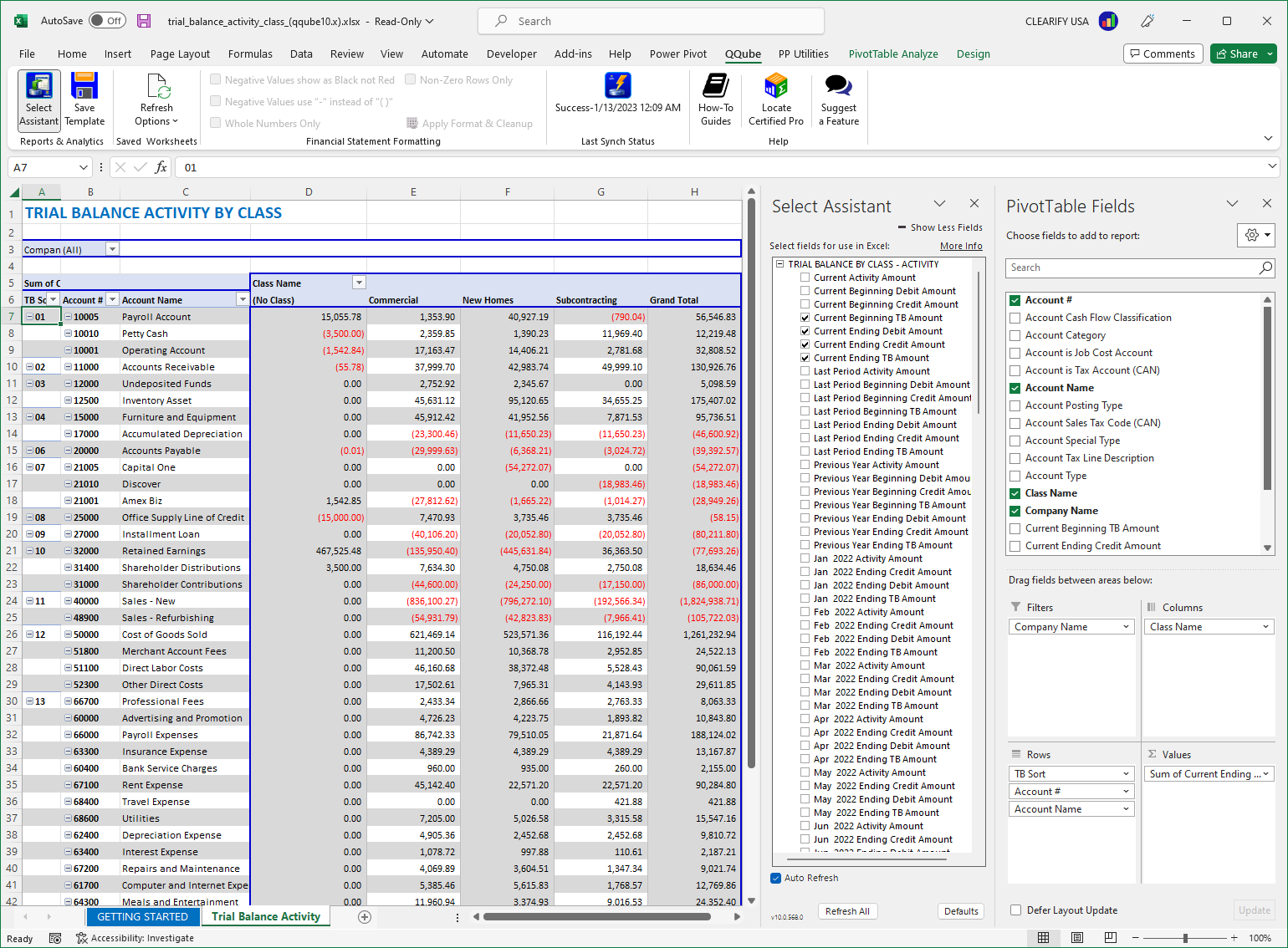Screen dimensions: 1288x948
Task: Uncheck Class Name field in PivotTable Fields
Action: [x=1015, y=493]
